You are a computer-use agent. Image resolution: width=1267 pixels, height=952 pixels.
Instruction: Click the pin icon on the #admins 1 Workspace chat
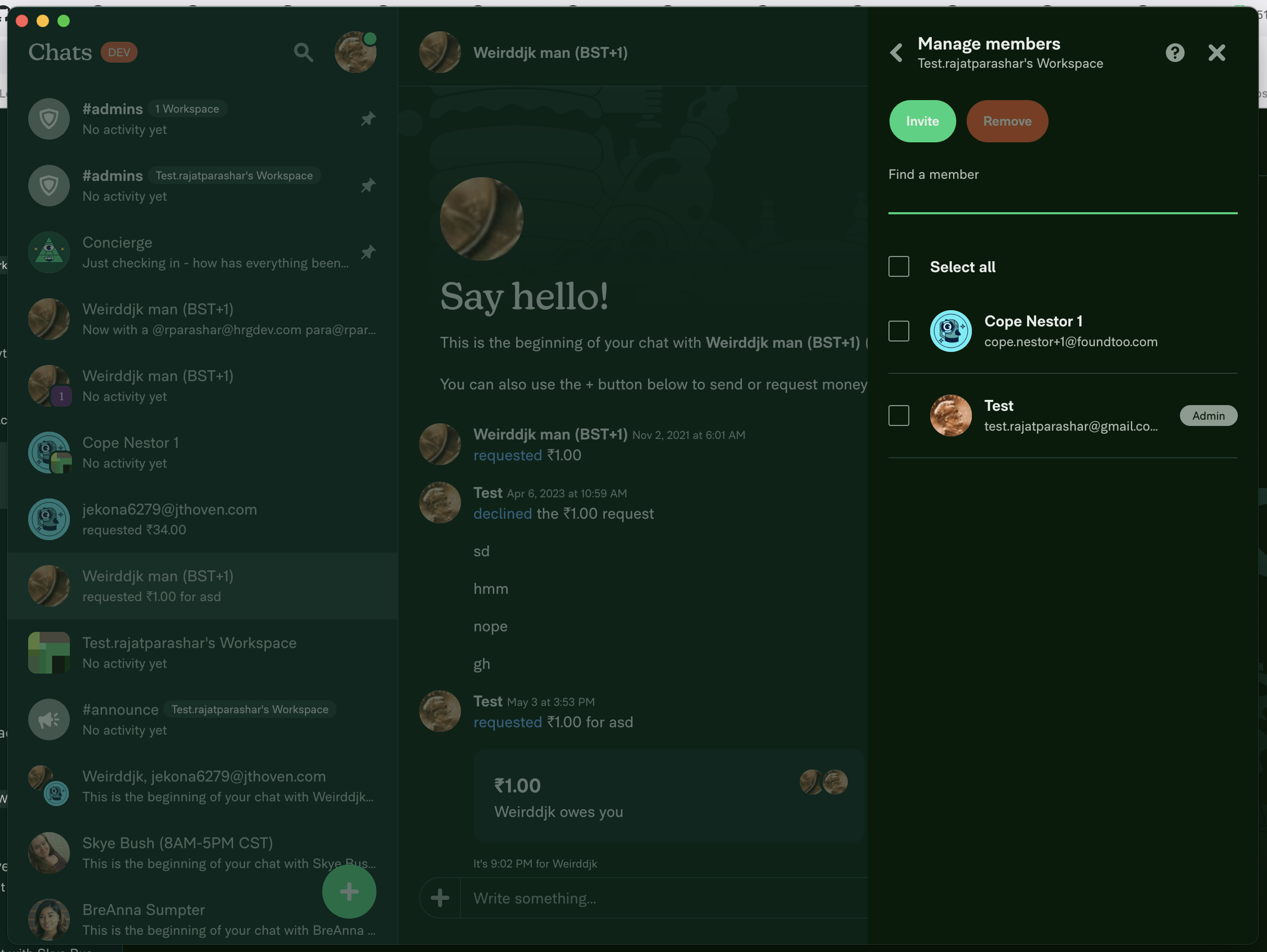point(368,118)
